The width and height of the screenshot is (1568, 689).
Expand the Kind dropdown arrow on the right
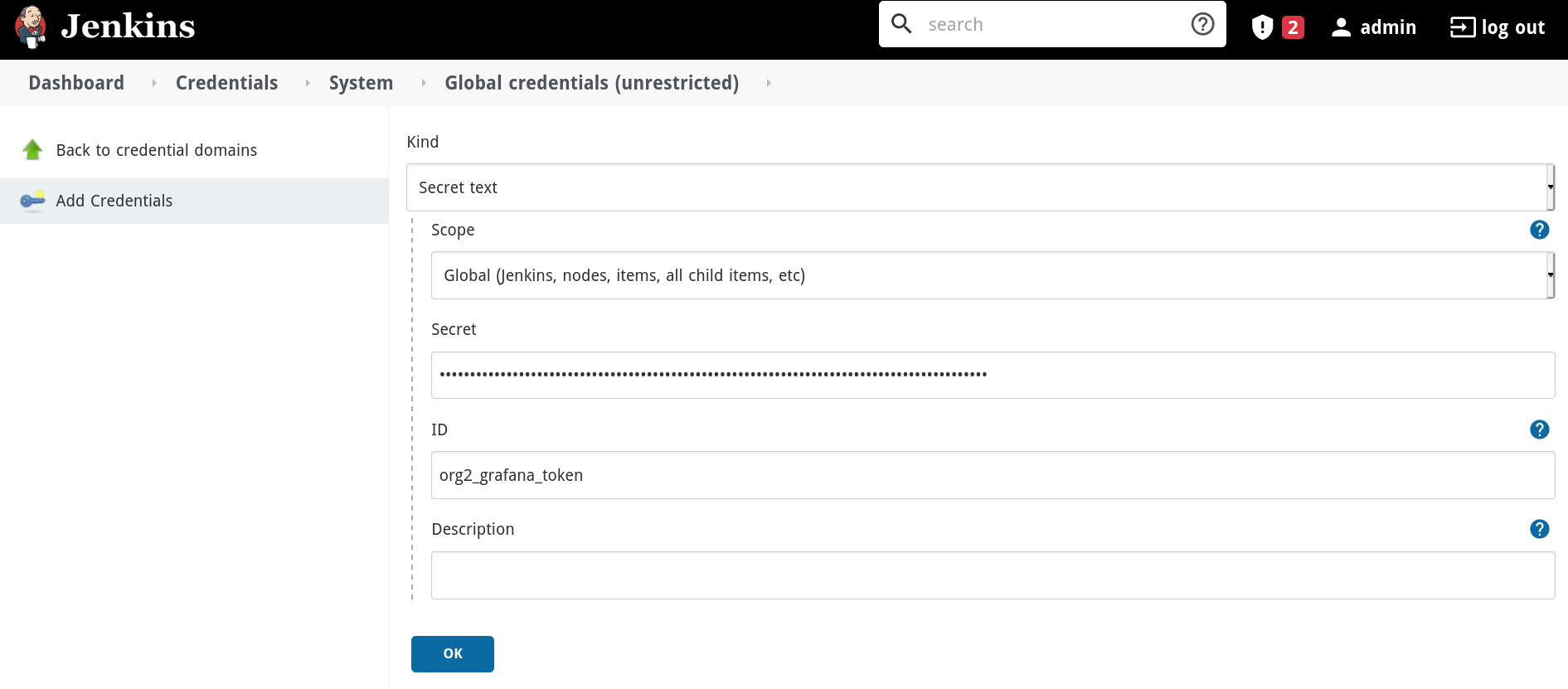[1551, 187]
